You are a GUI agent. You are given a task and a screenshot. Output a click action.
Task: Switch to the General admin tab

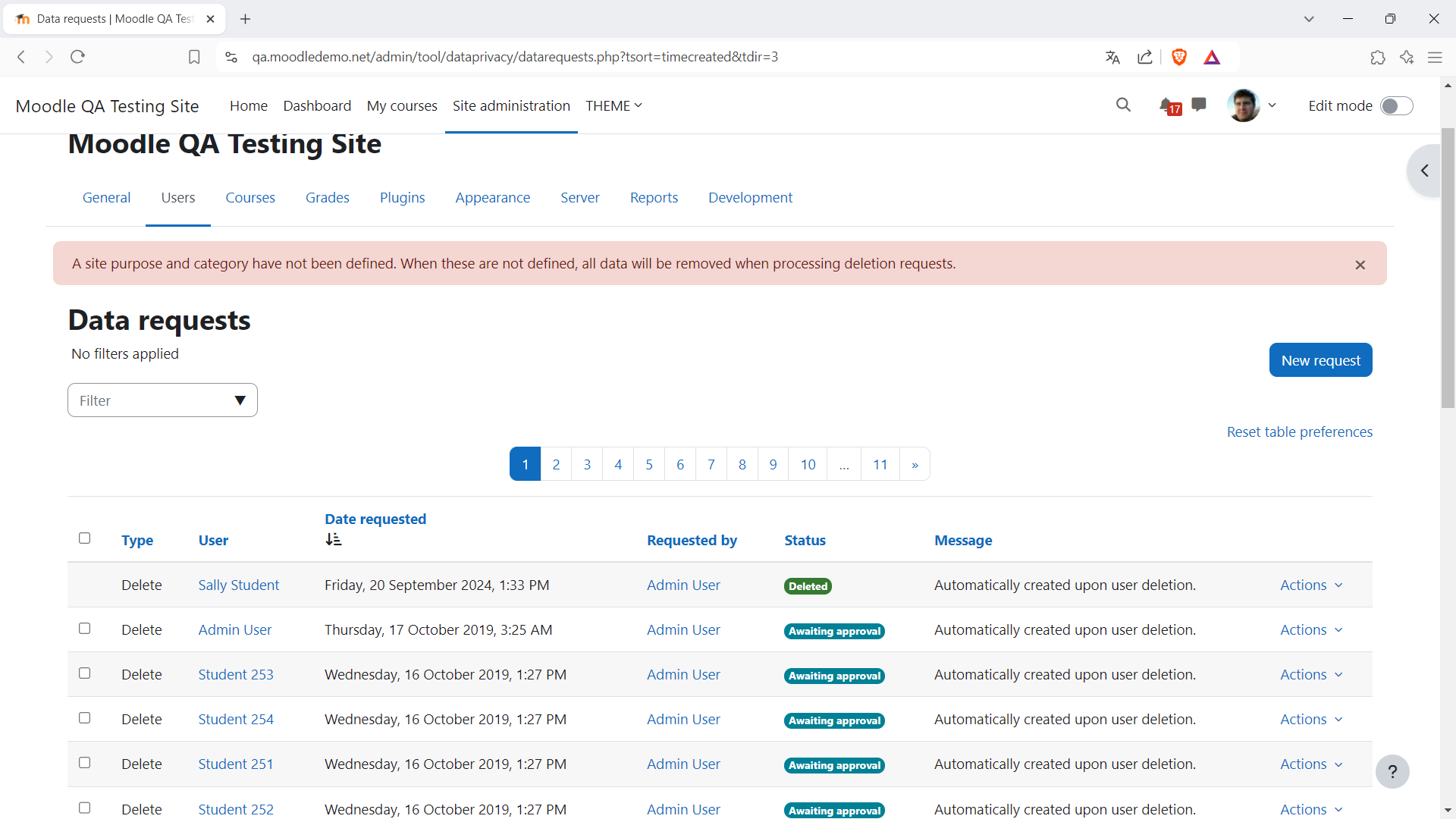click(x=106, y=198)
